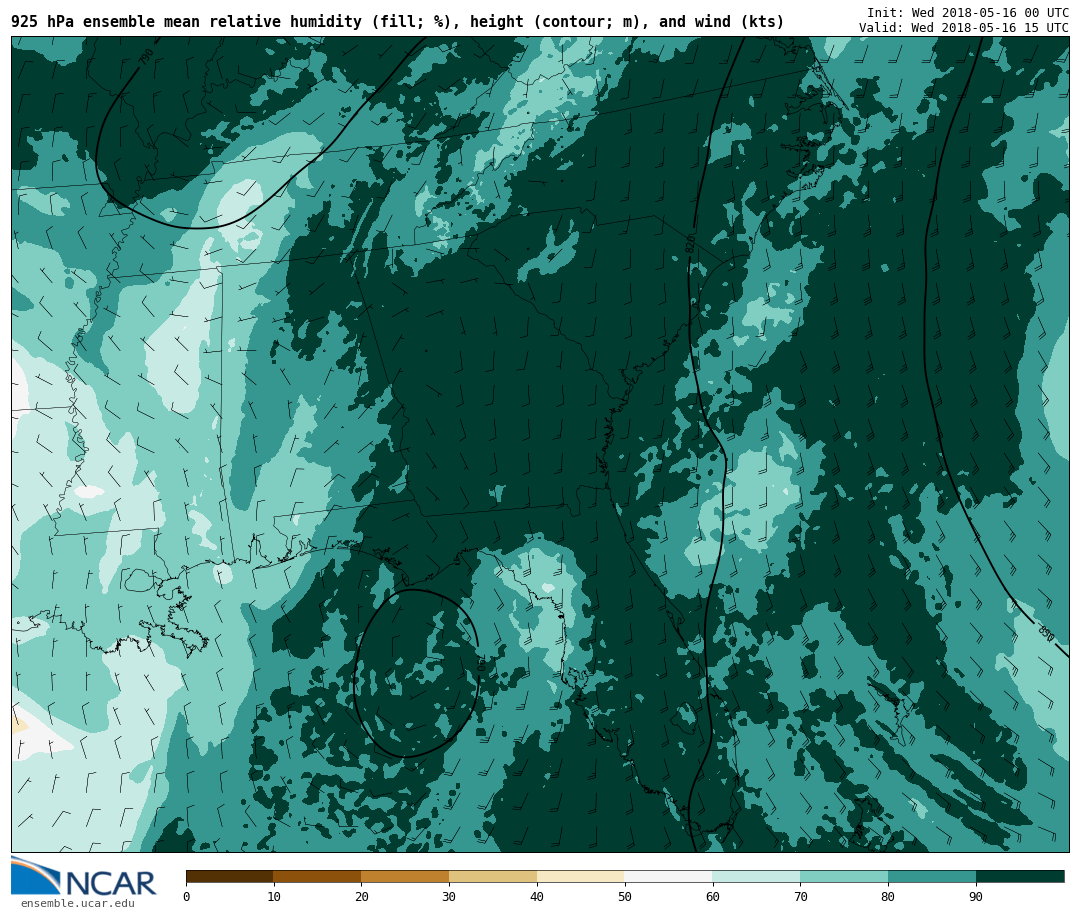This screenshot has height=915, width=1080.
Task: Click the Valid time text
Action: [x=963, y=28]
